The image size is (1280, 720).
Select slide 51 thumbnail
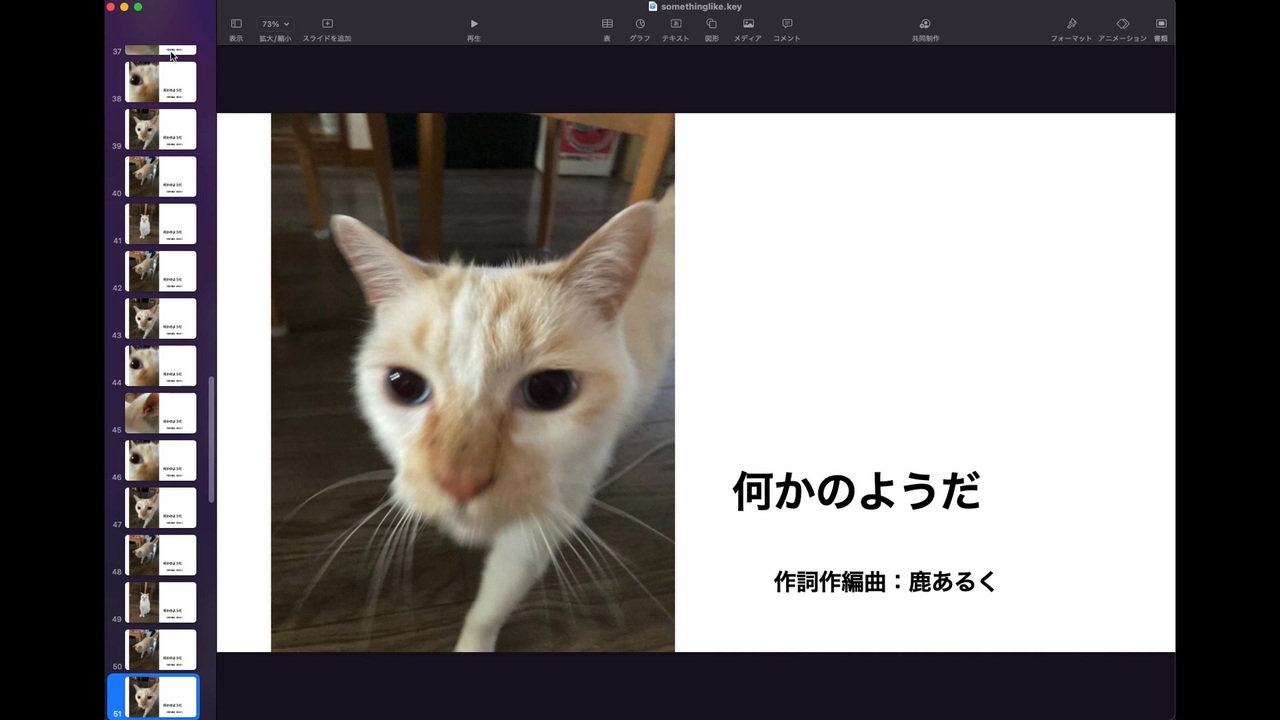tap(160, 697)
